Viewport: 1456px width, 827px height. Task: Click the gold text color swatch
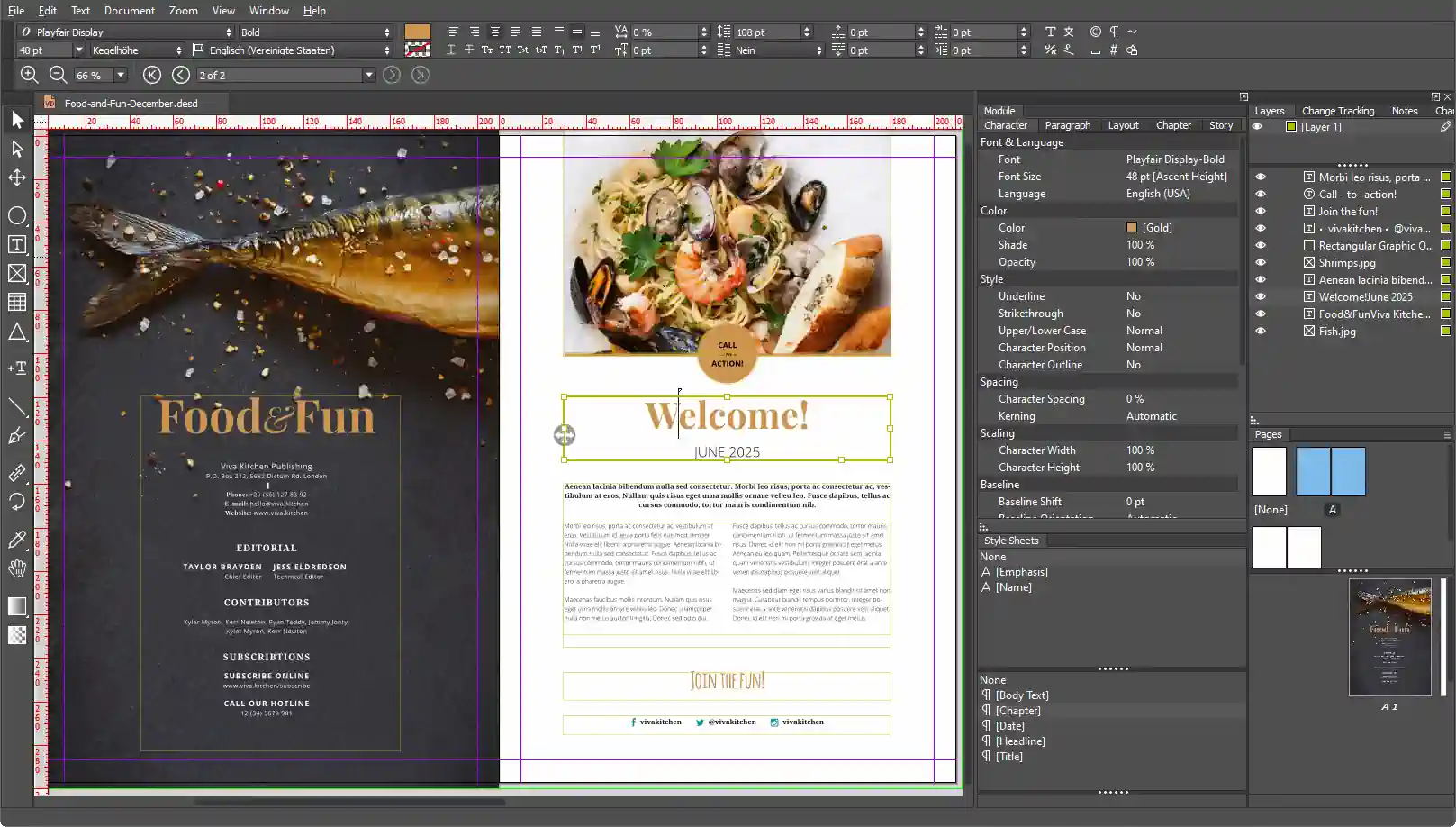click(417, 32)
